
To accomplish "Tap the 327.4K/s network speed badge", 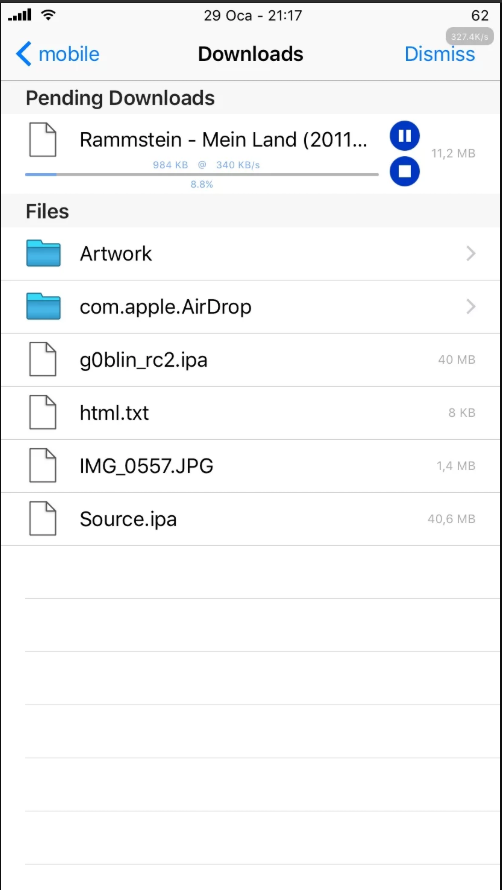I will pyautogui.click(x=466, y=37).
